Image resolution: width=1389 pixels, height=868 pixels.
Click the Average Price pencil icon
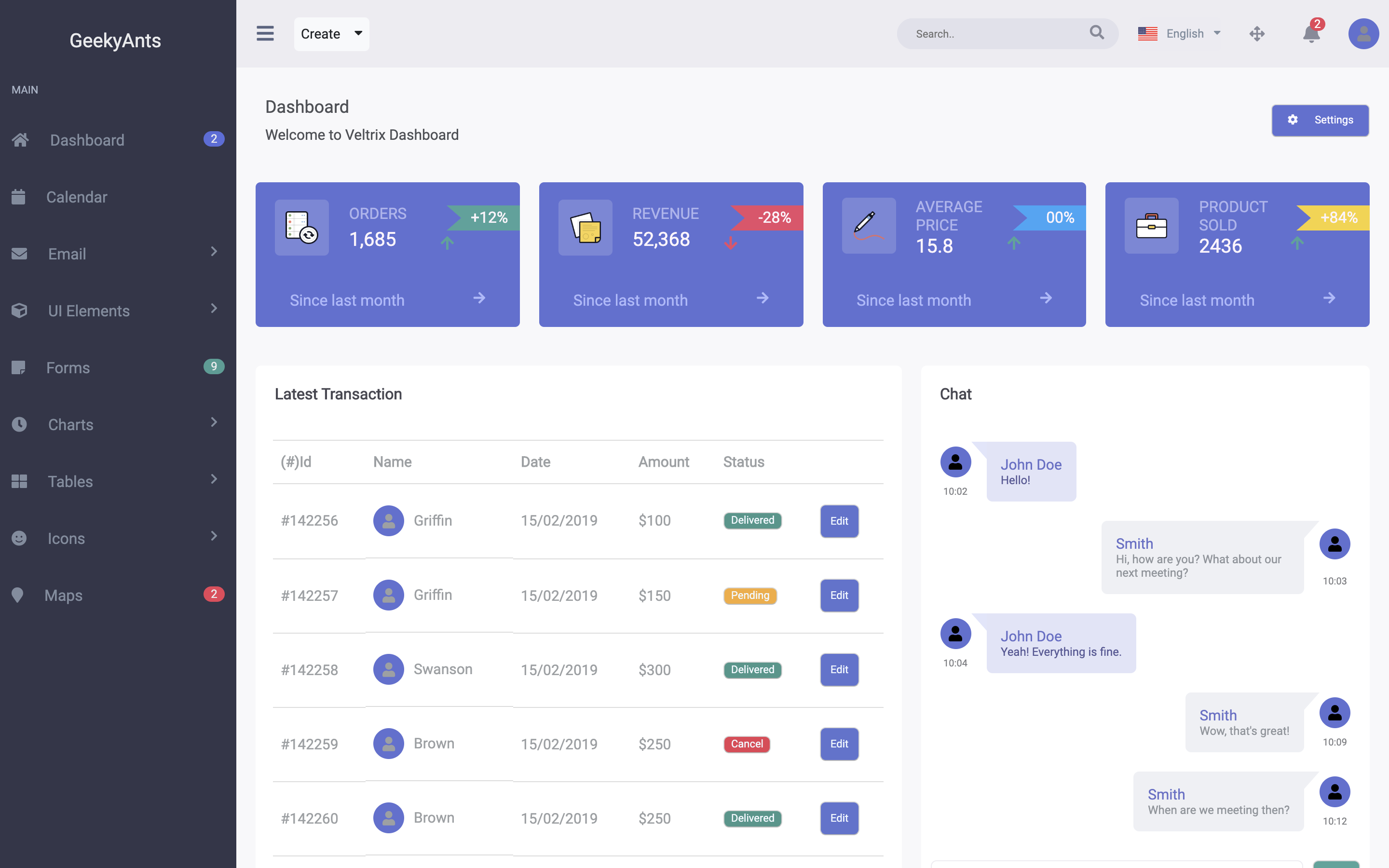(869, 226)
